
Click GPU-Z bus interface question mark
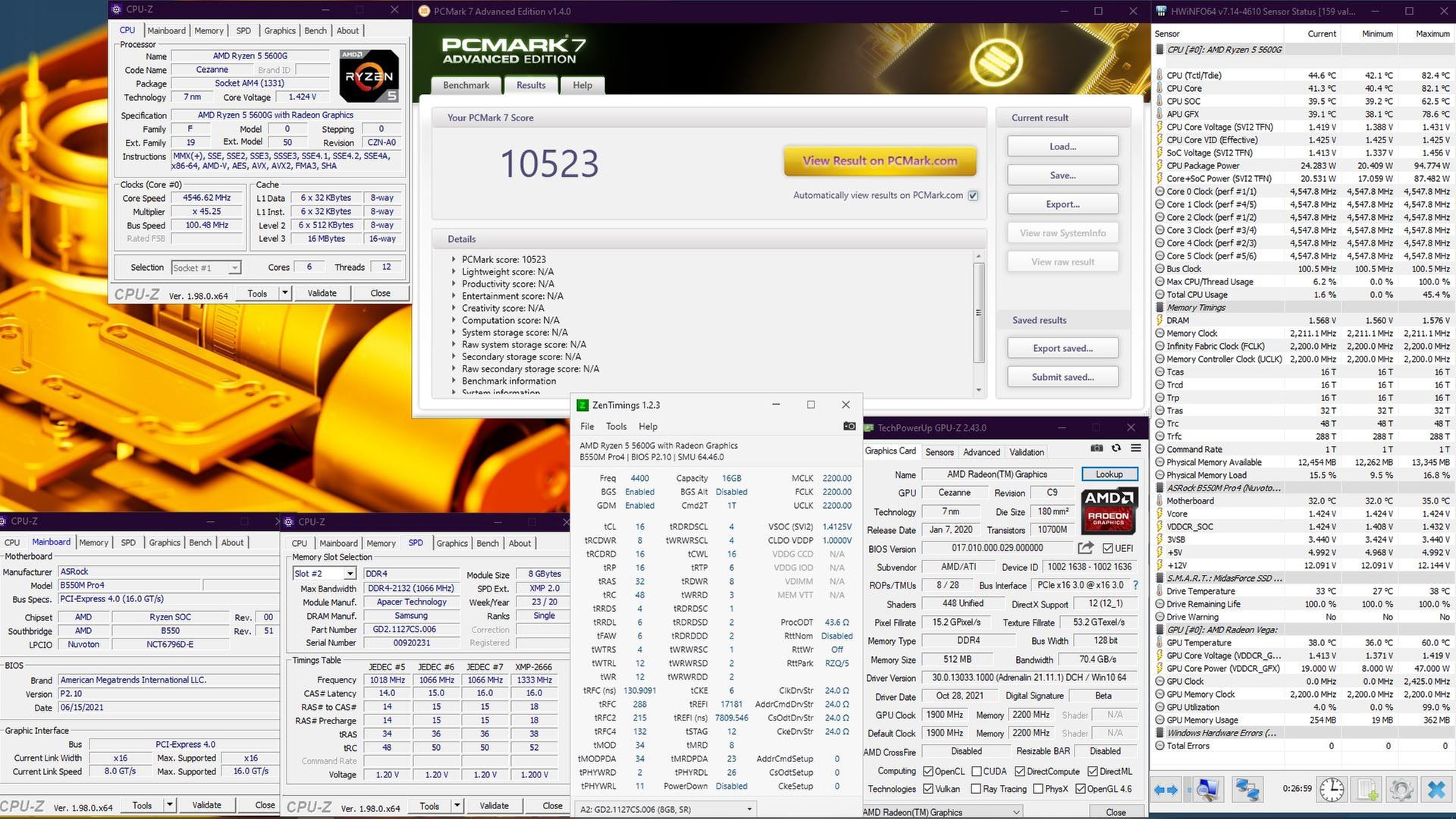click(x=1135, y=585)
